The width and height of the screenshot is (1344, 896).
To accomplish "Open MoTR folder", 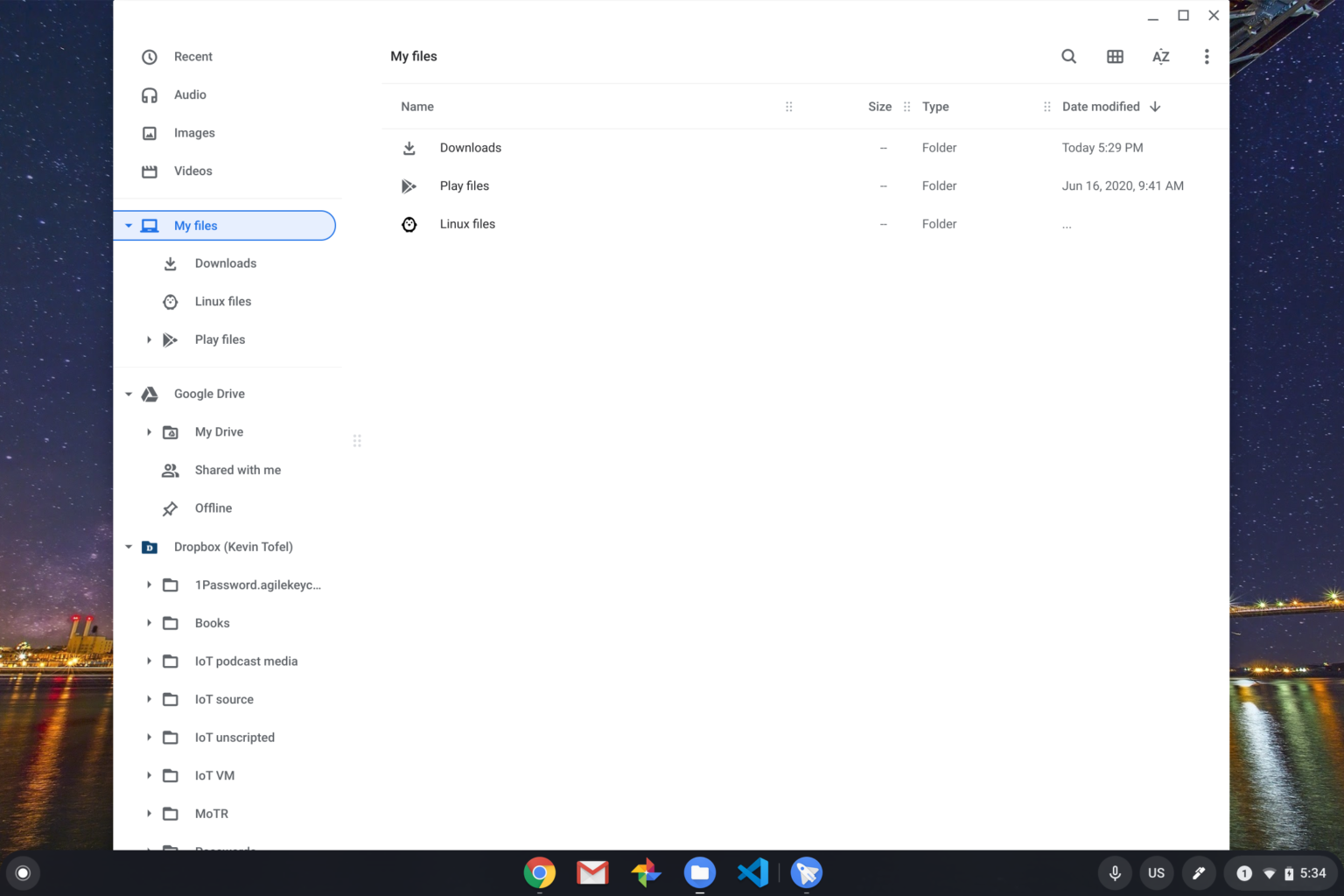I will pyautogui.click(x=212, y=814).
